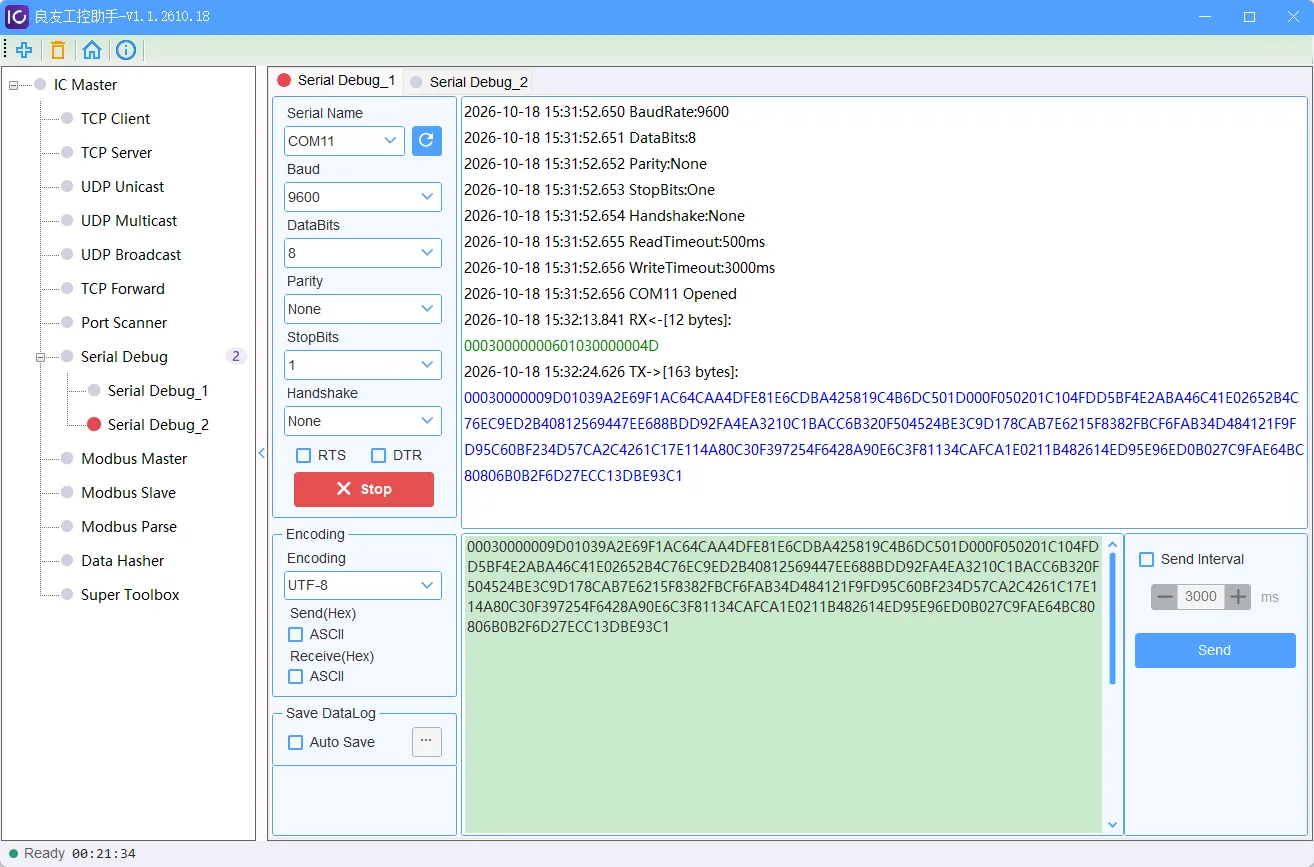Enable the DTR checkbox

[378, 455]
